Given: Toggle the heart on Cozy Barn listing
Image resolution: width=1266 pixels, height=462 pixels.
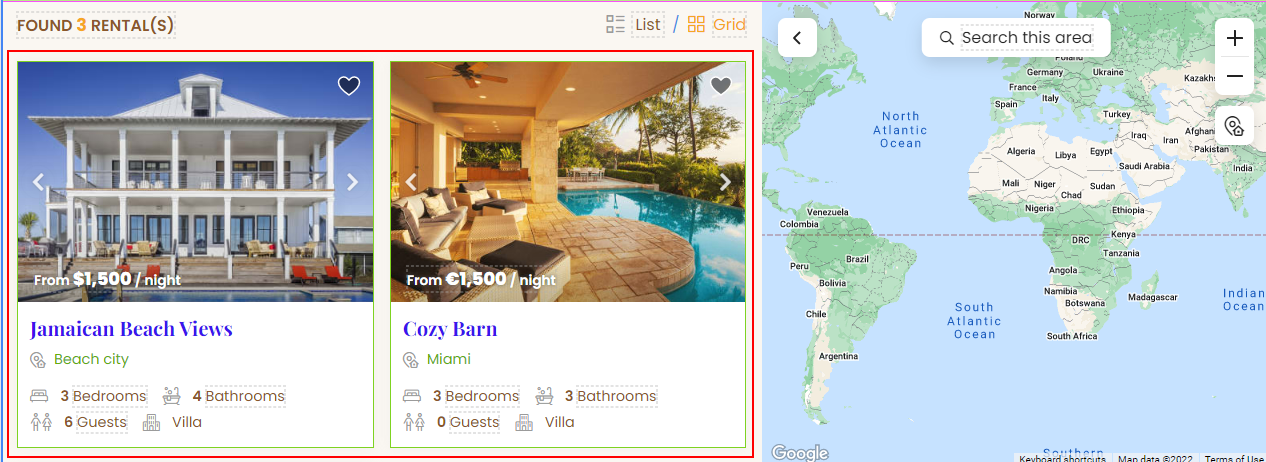Looking at the screenshot, I should pyautogui.click(x=721, y=86).
